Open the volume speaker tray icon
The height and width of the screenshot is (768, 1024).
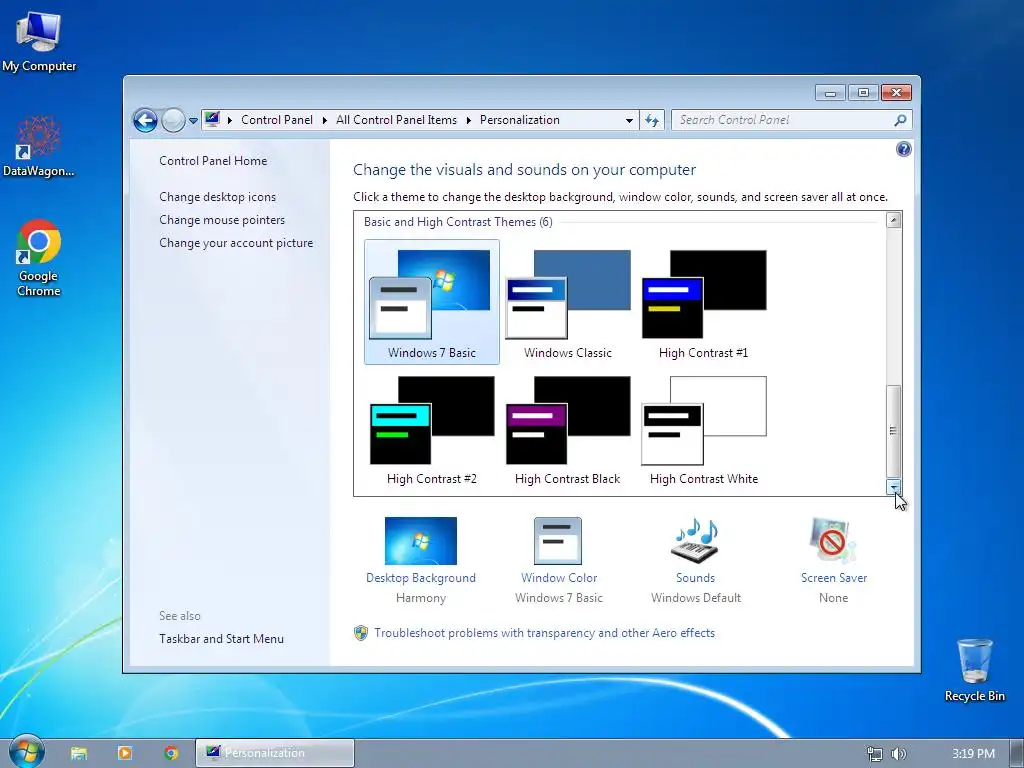(899, 754)
